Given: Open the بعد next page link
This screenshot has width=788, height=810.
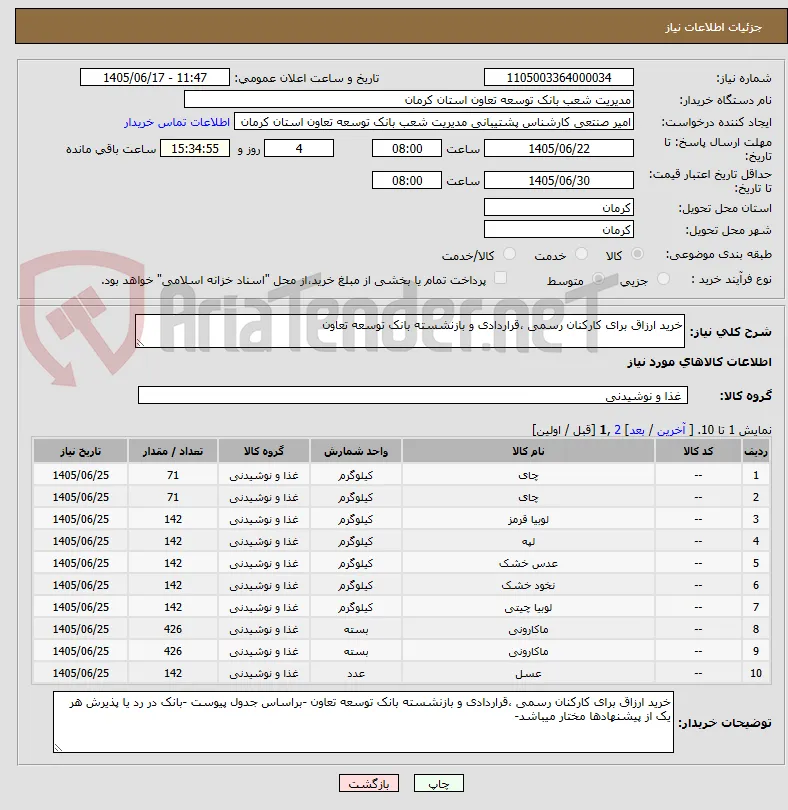Looking at the screenshot, I should (636, 430).
